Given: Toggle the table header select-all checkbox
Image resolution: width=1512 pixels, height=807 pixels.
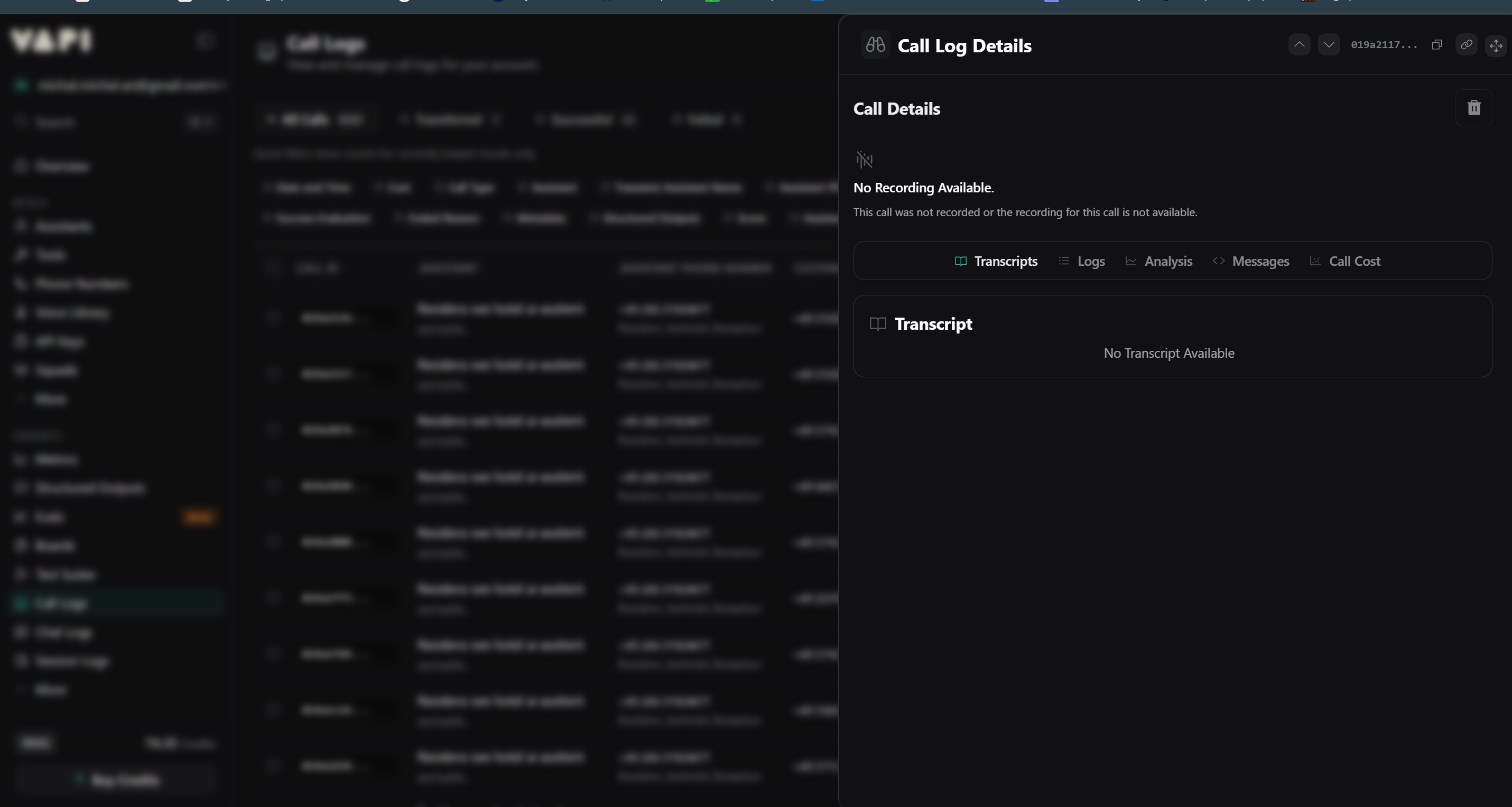Looking at the screenshot, I should point(272,268).
